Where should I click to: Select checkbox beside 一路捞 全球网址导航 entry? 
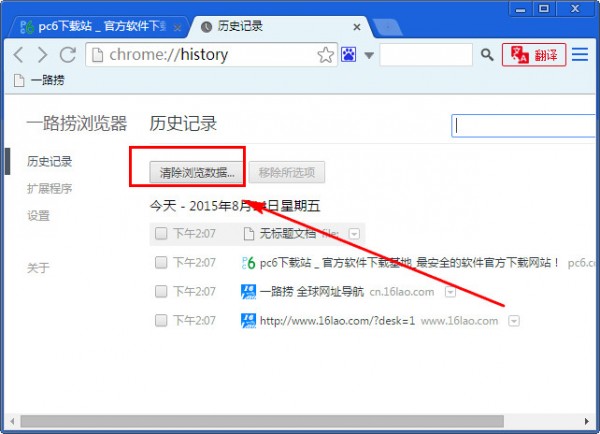160,292
